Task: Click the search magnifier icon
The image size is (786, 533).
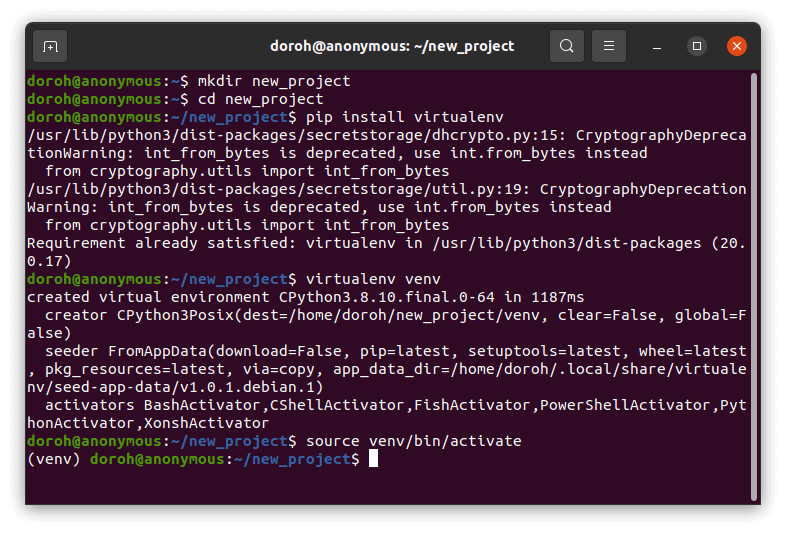Action: (x=567, y=46)
